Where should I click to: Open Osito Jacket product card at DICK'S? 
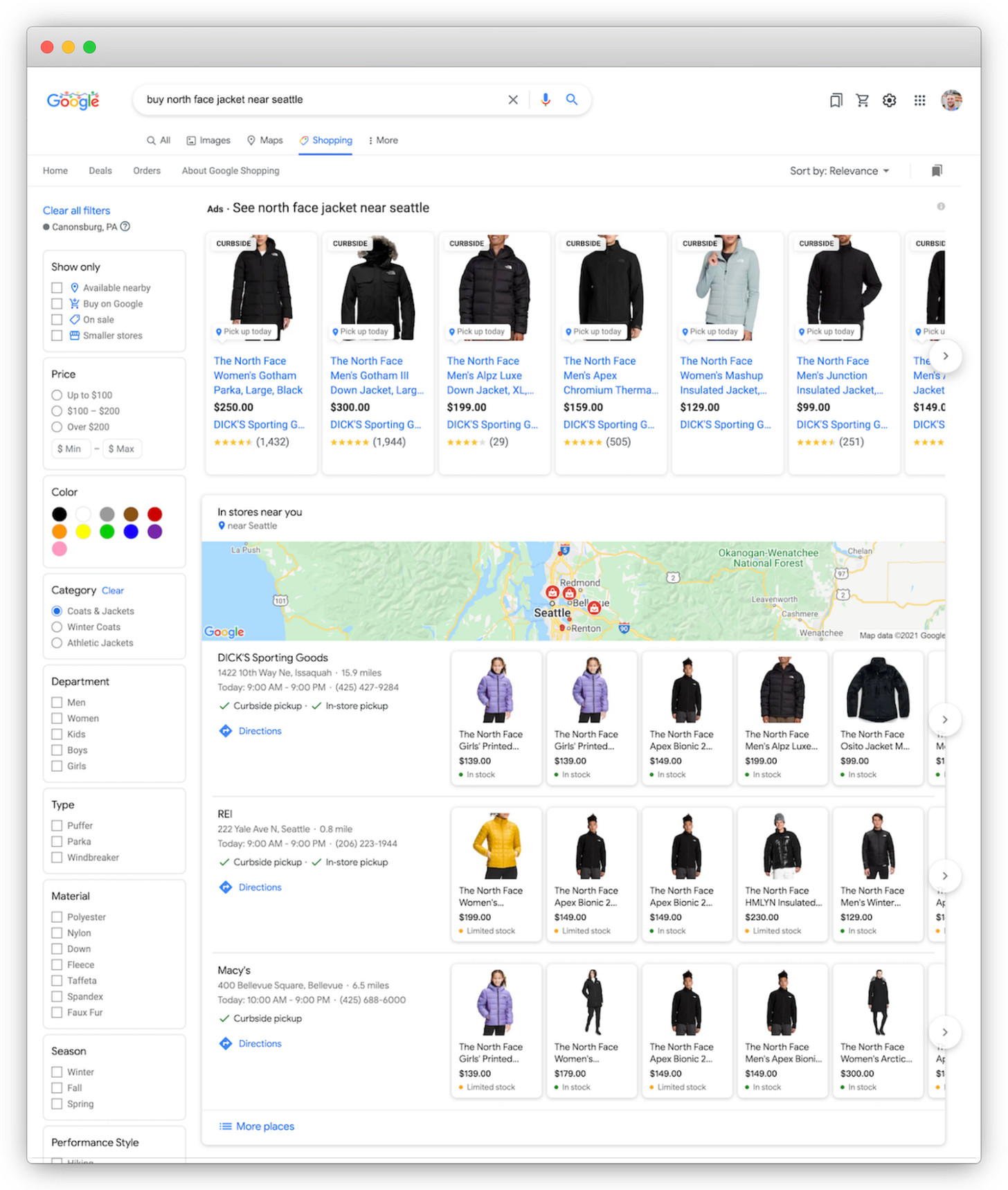(878, 719)
